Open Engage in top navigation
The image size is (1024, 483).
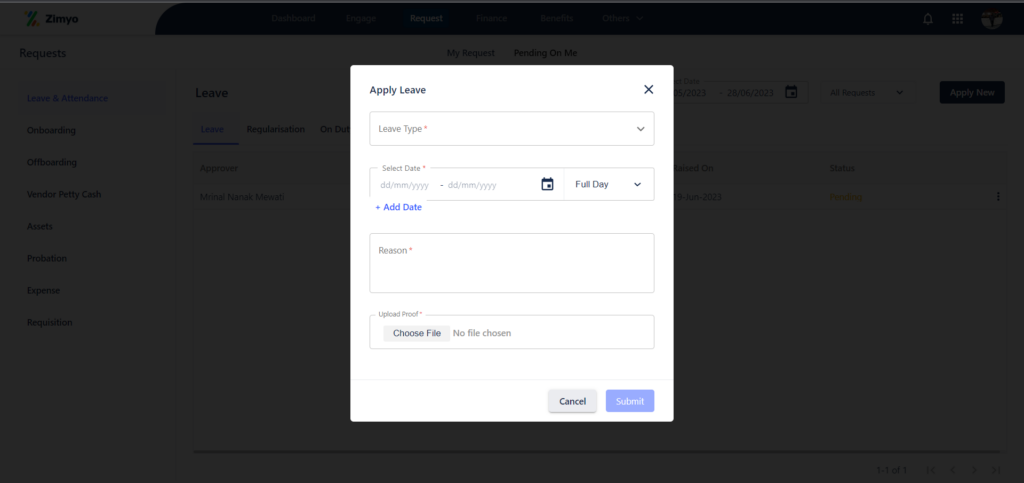[361, 18]
